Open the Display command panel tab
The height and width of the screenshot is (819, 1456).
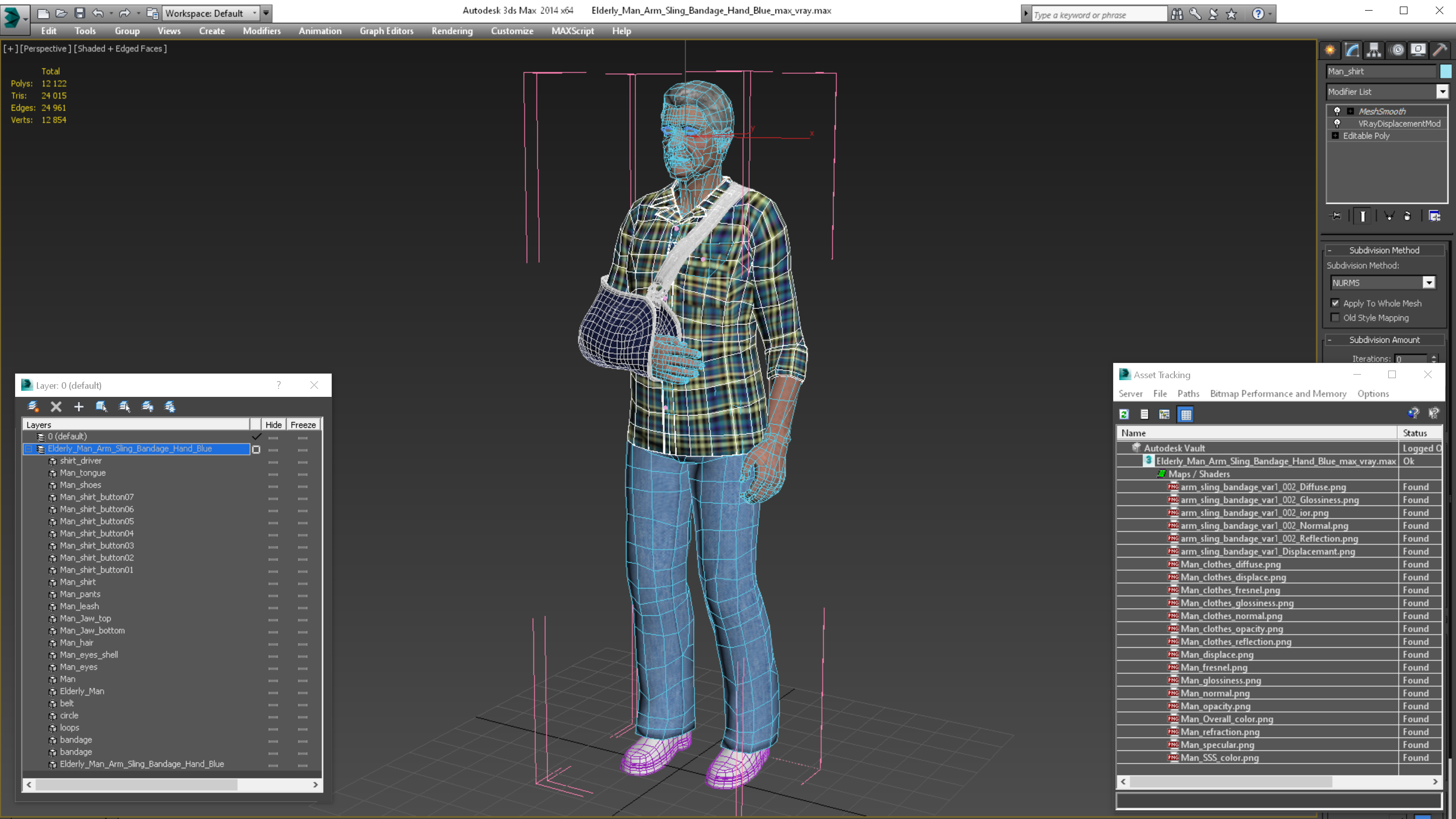coord(1418,50)
